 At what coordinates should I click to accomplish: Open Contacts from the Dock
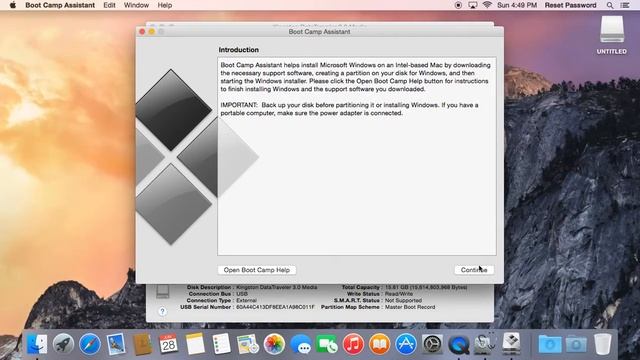pyautogui.click(x=142, y=344)
